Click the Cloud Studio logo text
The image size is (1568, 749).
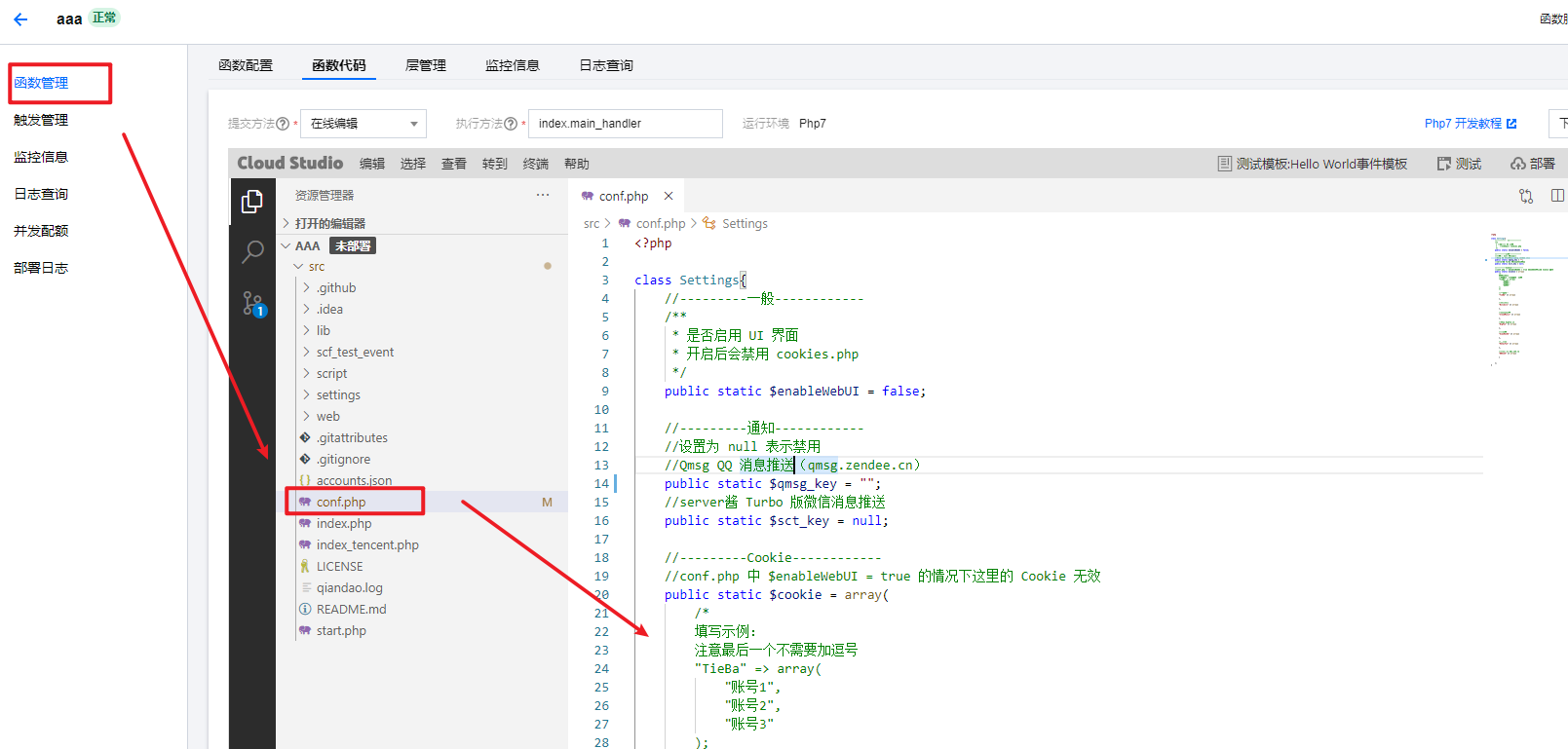(290, 163)
